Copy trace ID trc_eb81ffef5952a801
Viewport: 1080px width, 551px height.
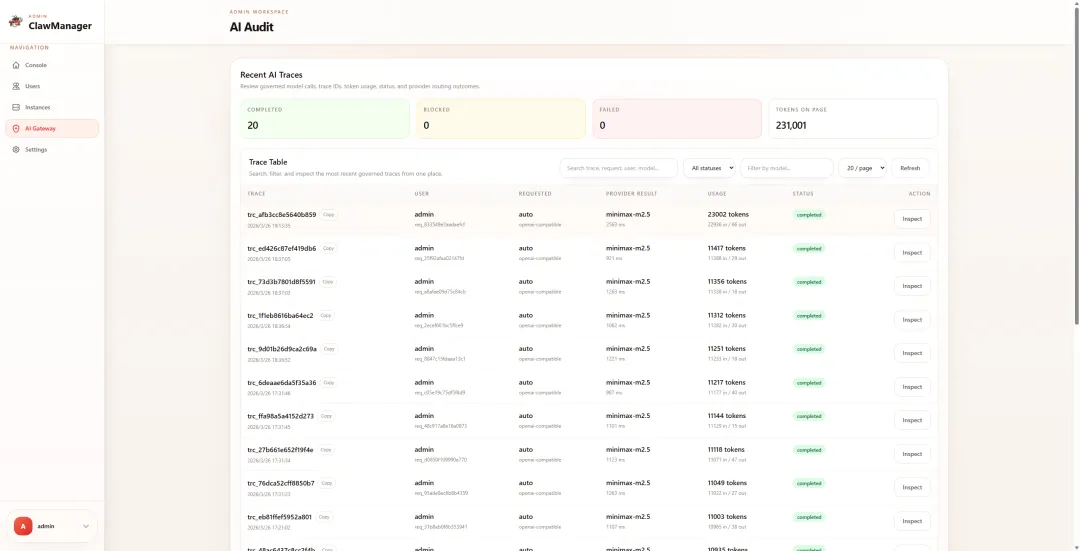(x=324, y=517)
